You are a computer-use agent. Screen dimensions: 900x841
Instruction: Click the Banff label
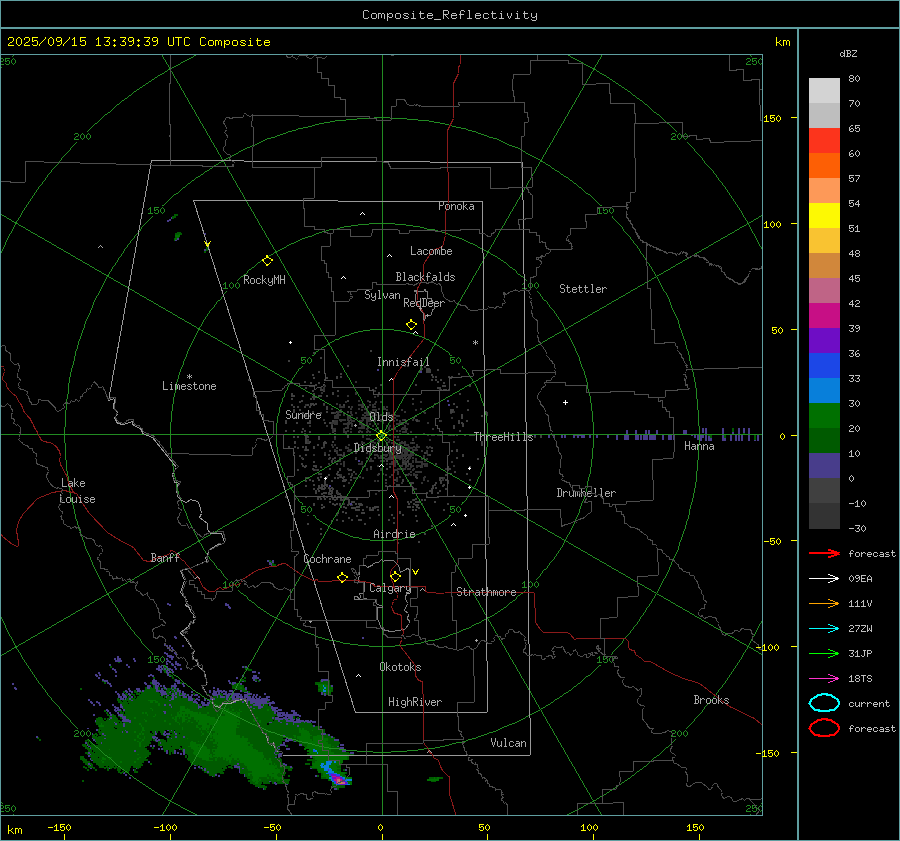(165, 557)
